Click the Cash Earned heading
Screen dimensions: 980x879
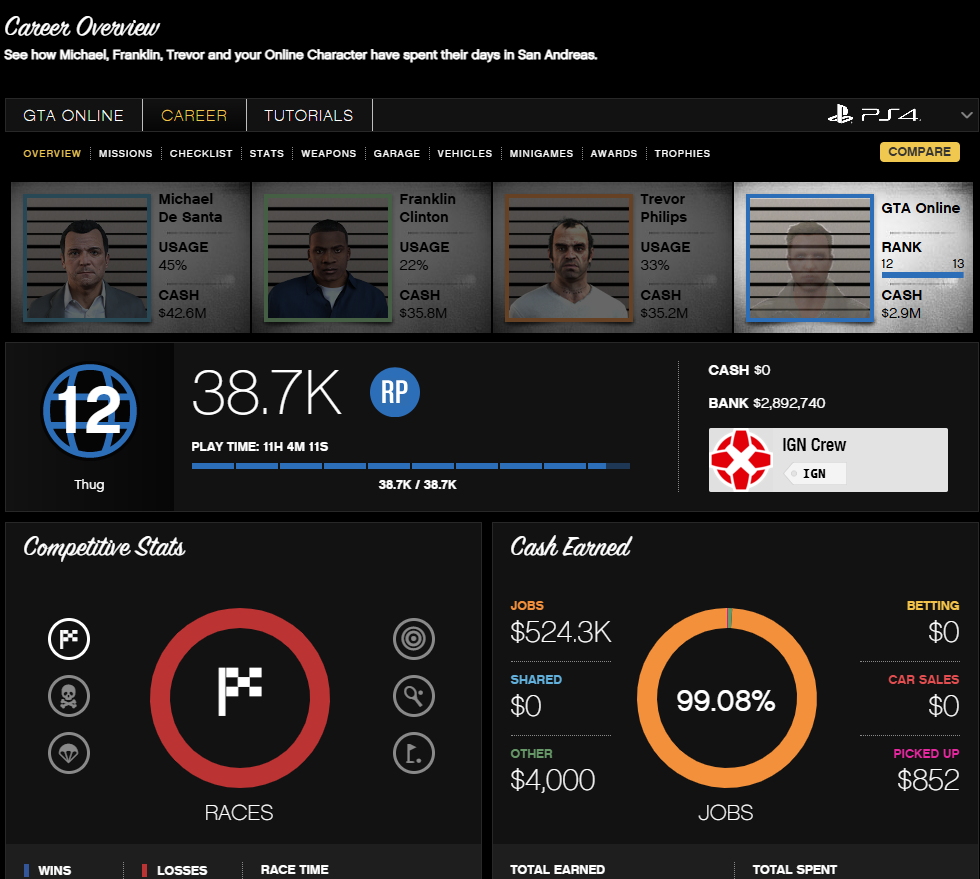tap(571, 547)
